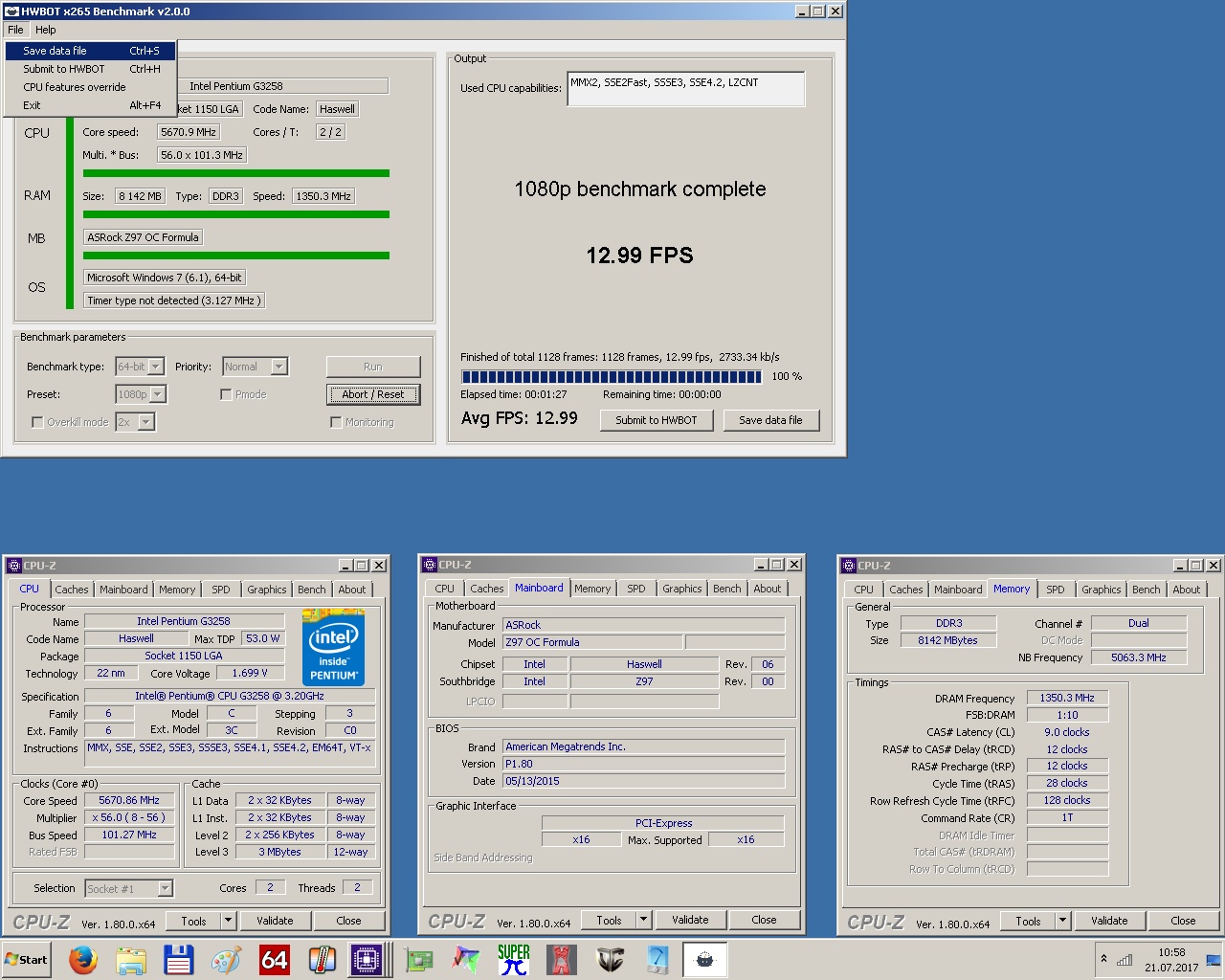
Task: Select CPU features override menu entry
Action: [x=90, y=87]
